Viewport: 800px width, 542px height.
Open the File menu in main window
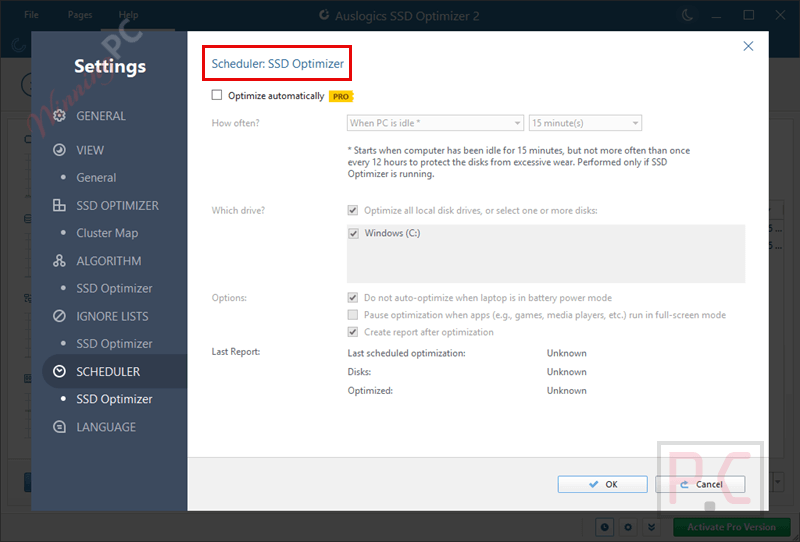tap(31, 15)
